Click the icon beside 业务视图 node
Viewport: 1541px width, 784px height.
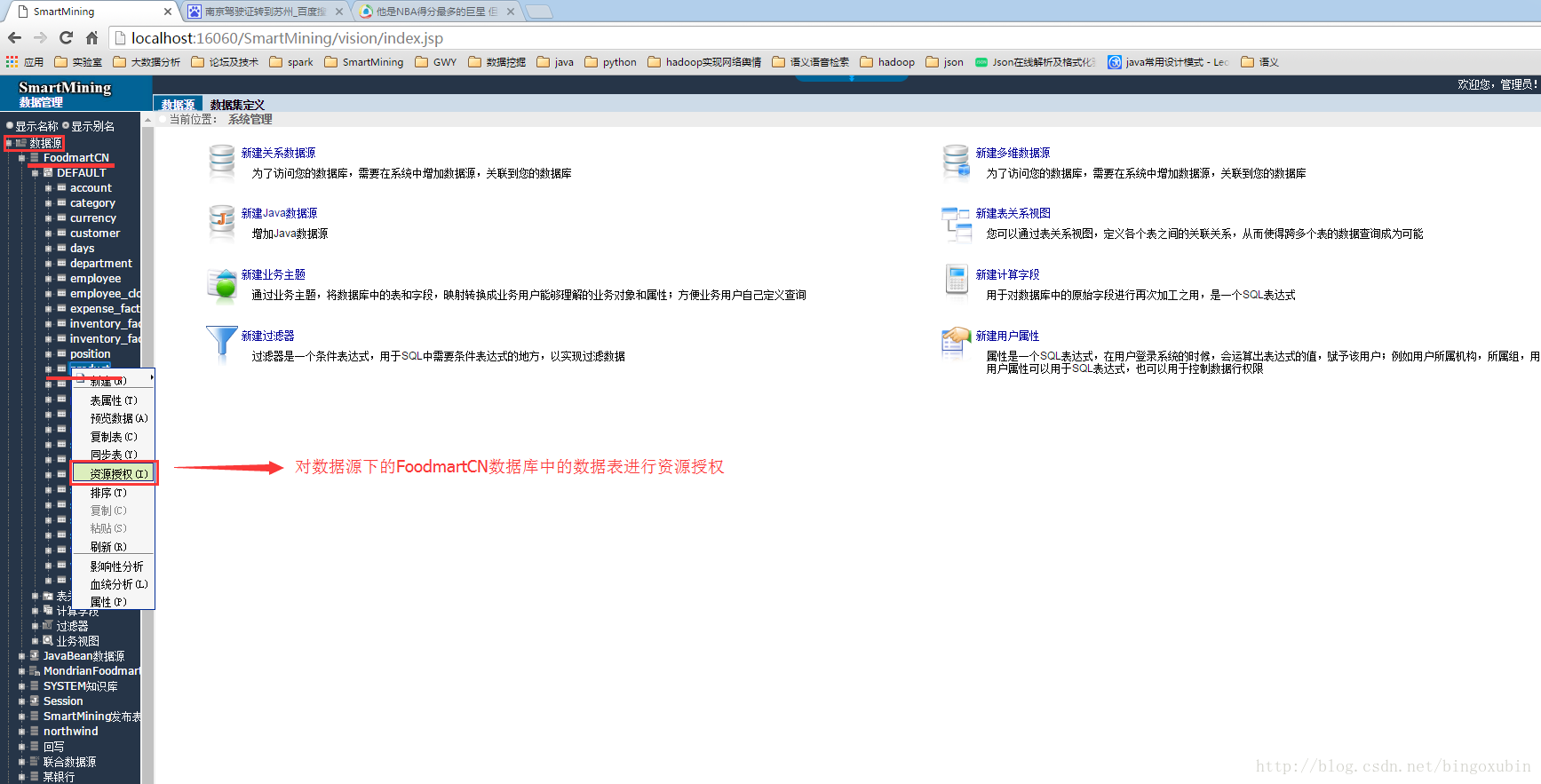point(48,640)
